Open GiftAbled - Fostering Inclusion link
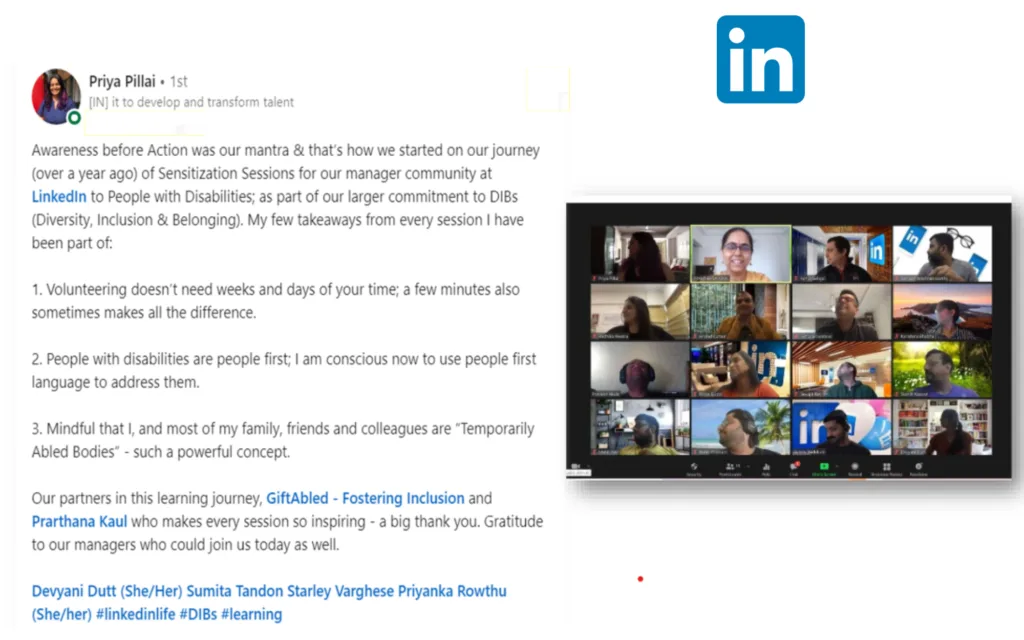Screen dimensions: 1024x640 (x=365, y=498)
